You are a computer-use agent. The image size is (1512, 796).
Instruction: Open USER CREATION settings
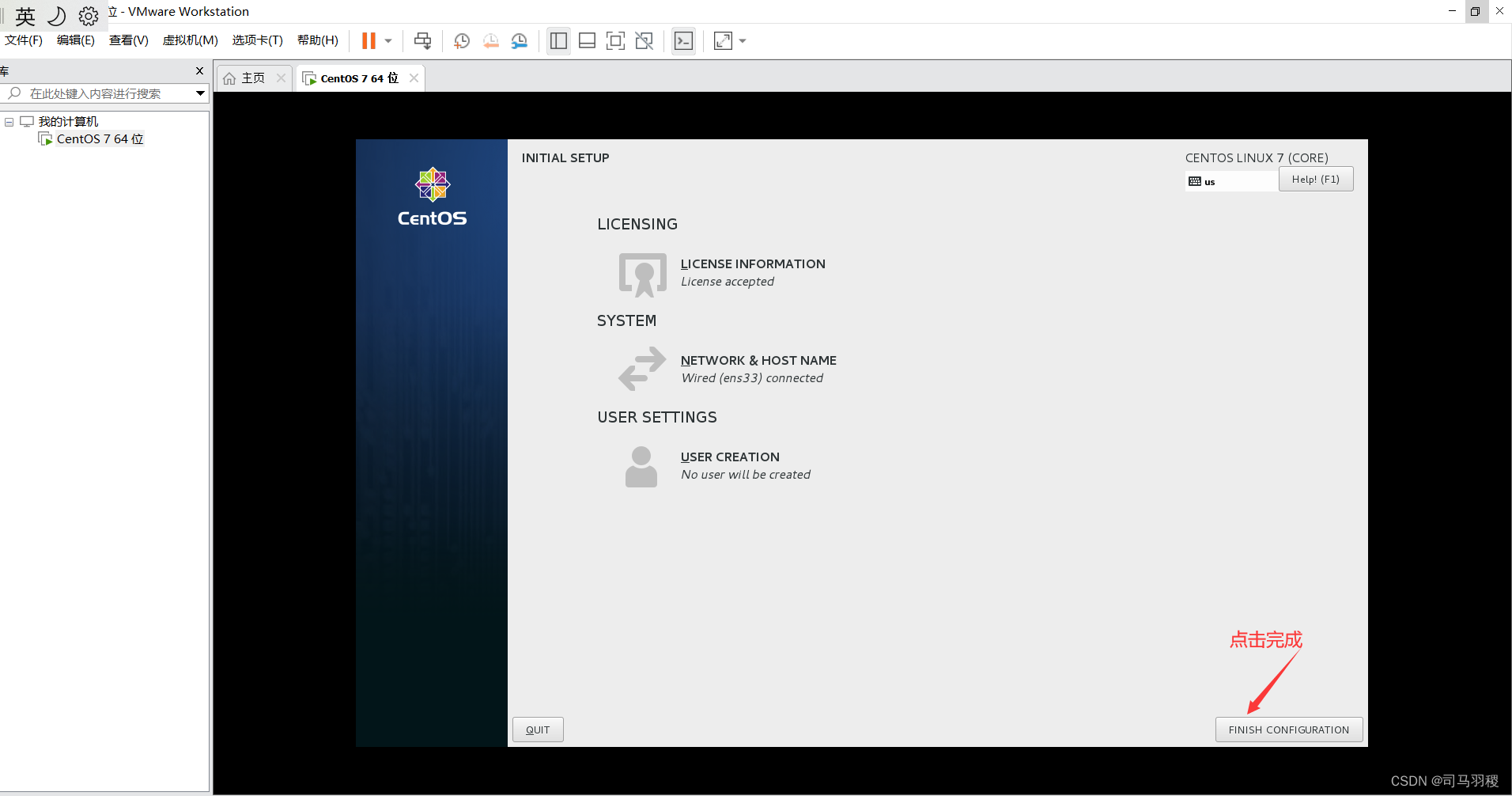point(745,465)
